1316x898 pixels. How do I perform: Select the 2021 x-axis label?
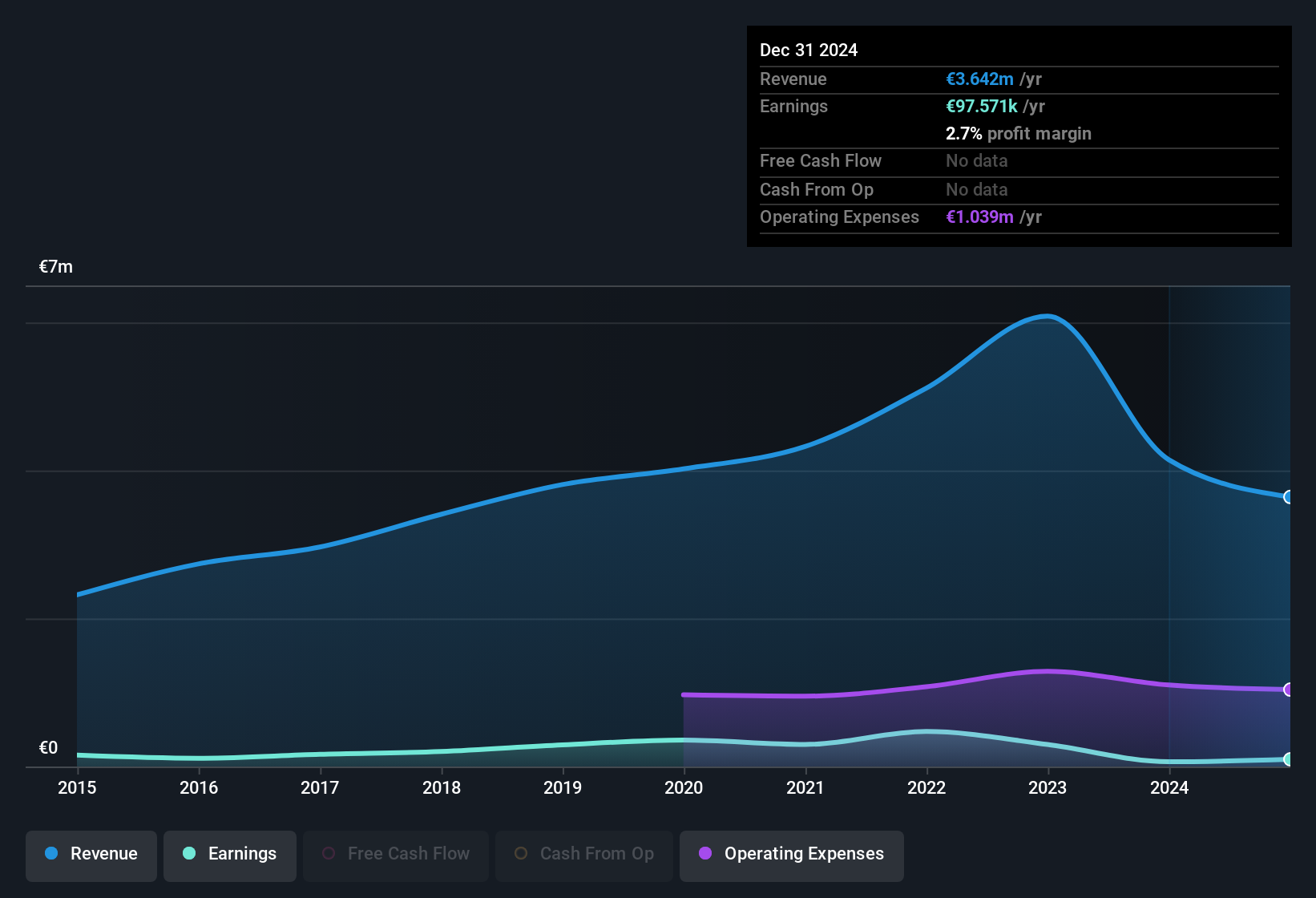(805, 788)
